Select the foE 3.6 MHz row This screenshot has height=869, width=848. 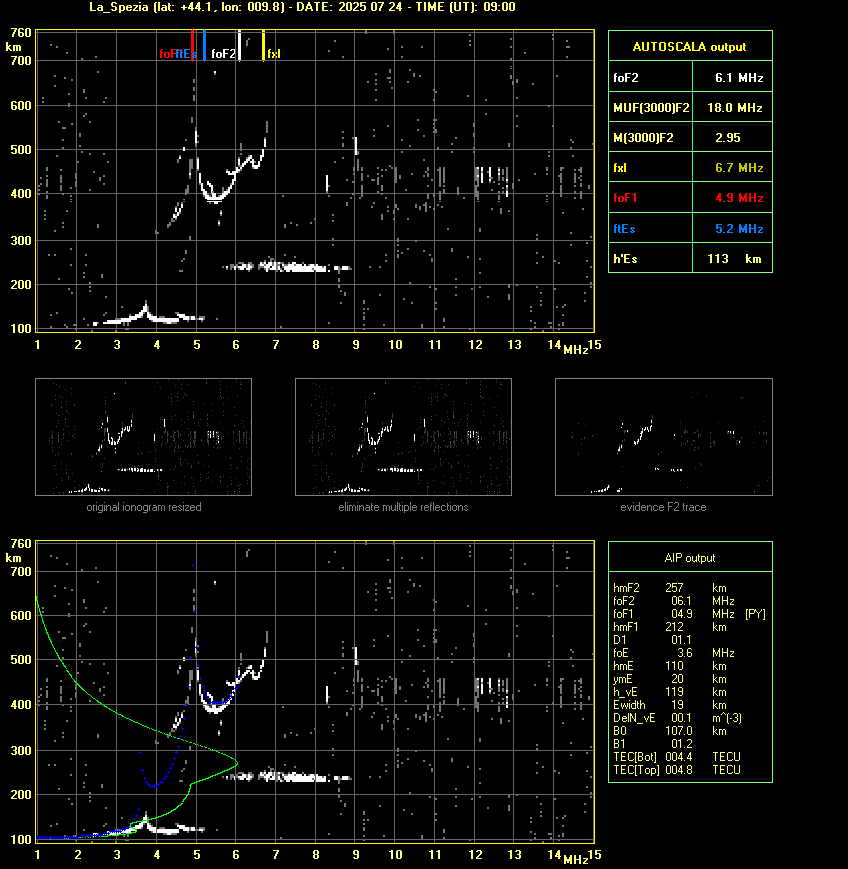coord(673,653)
